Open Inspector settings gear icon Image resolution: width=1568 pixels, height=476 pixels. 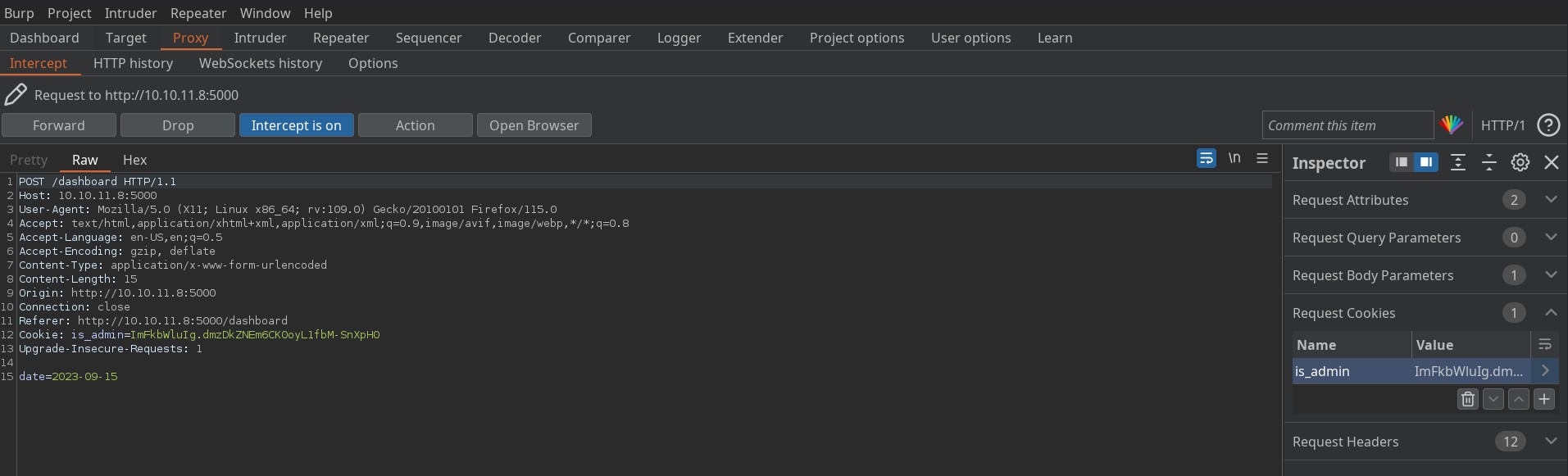[x=1520, y=162]
